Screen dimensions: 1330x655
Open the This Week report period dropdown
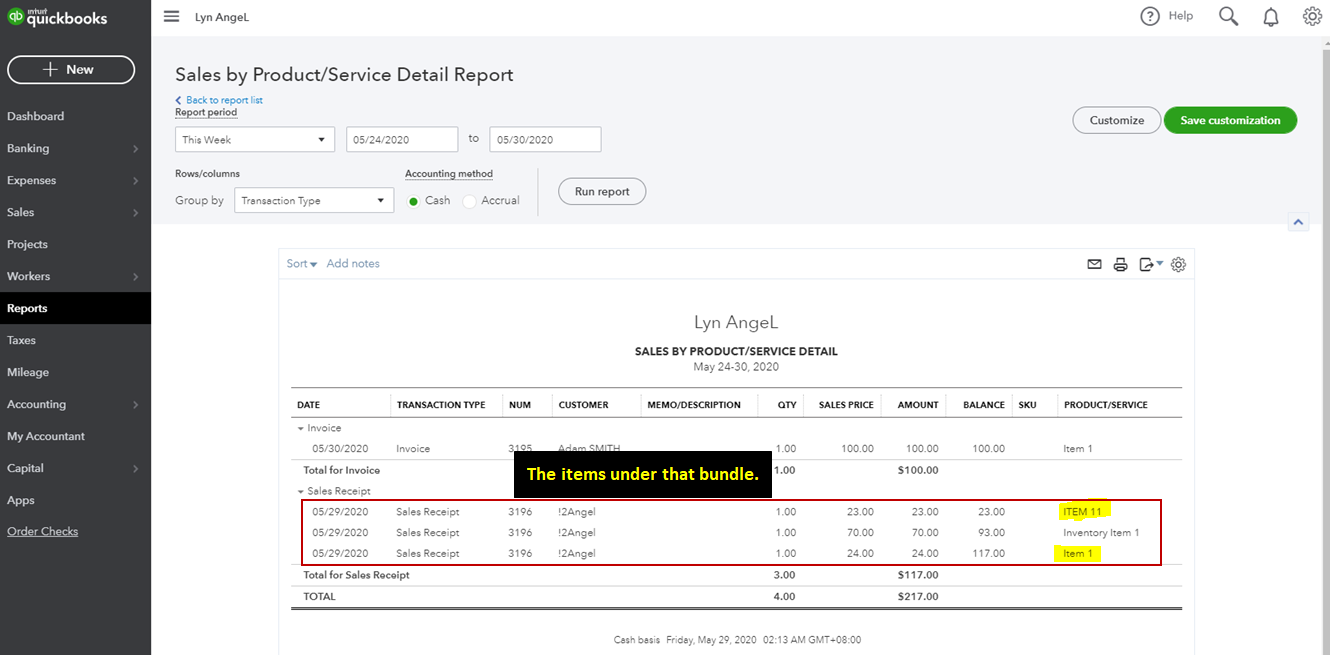click(x=254, y=139)
